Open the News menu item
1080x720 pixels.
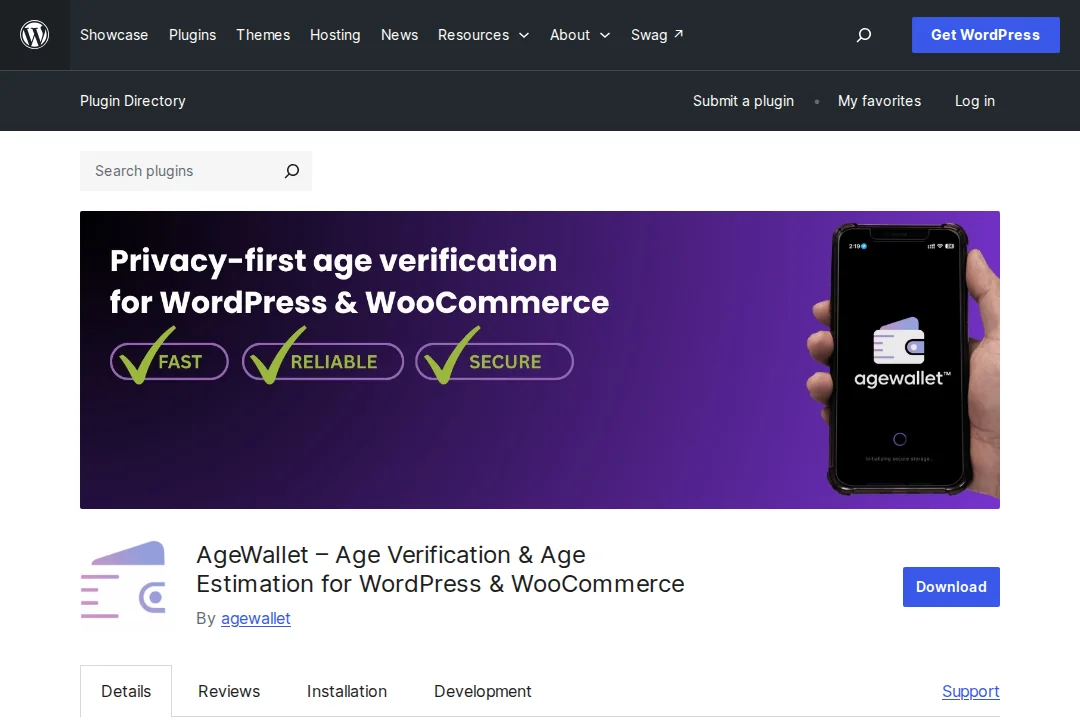(x=399, y=34)
